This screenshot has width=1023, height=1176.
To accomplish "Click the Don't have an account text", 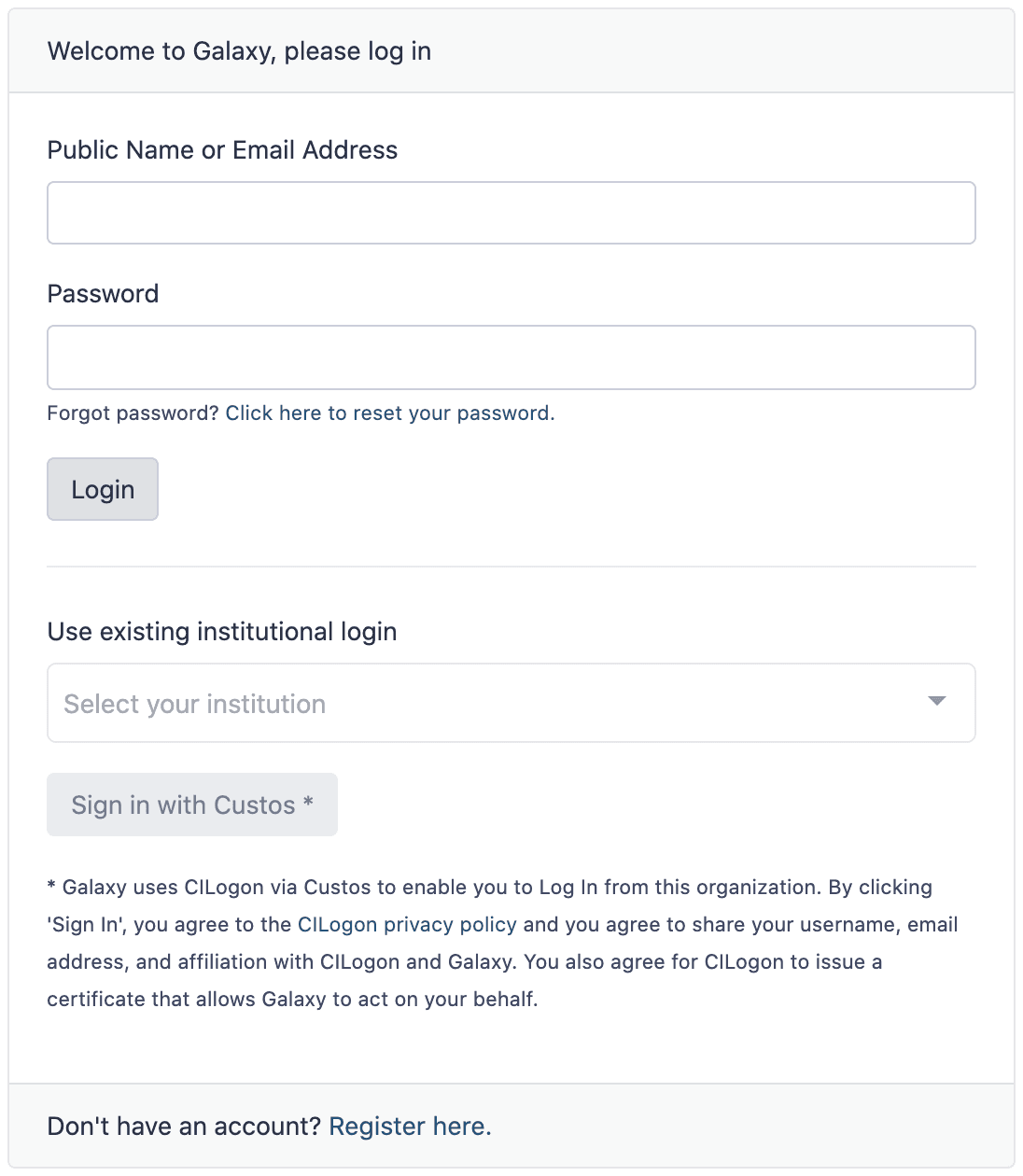I will (x=183, y=1126).
